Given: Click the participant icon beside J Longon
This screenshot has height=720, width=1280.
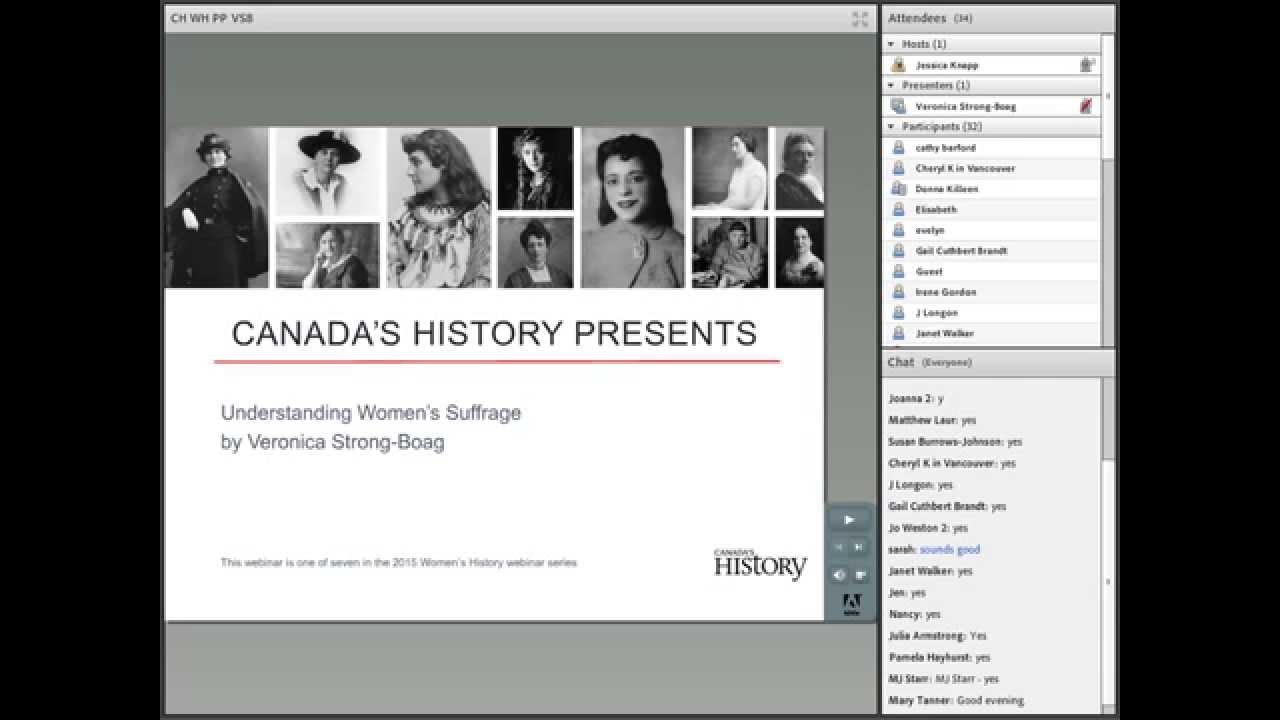Looking at the screenshot, I should pos(898,313).
